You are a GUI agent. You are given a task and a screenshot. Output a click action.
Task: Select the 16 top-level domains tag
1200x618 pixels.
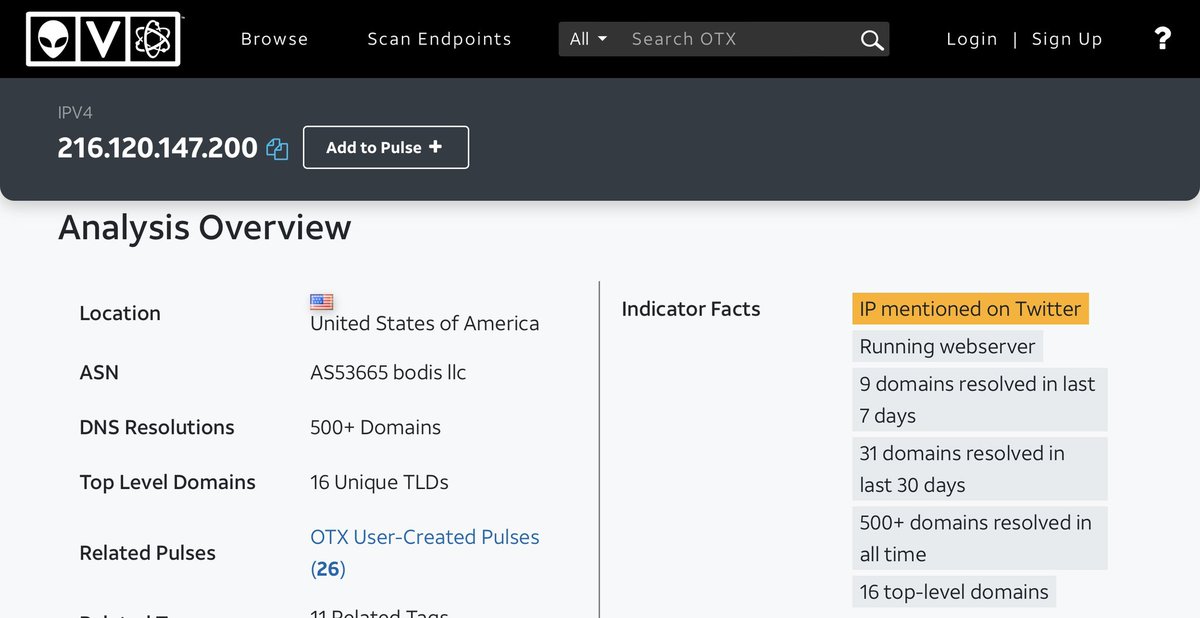pos(953,591)
